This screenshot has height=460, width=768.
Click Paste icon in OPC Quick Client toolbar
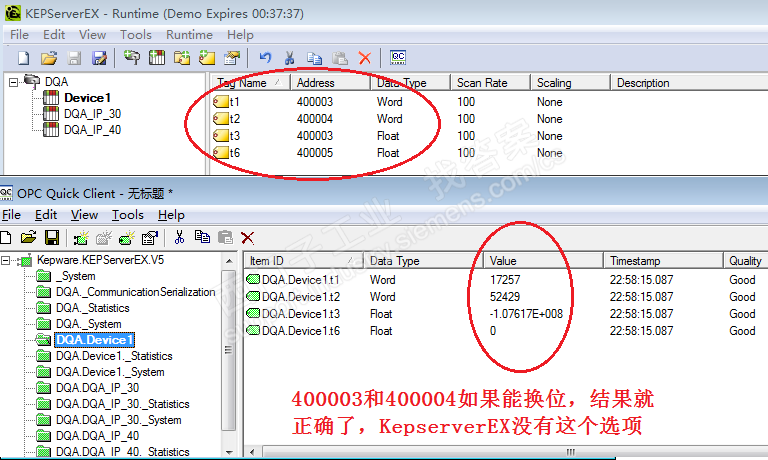[225, 238]
